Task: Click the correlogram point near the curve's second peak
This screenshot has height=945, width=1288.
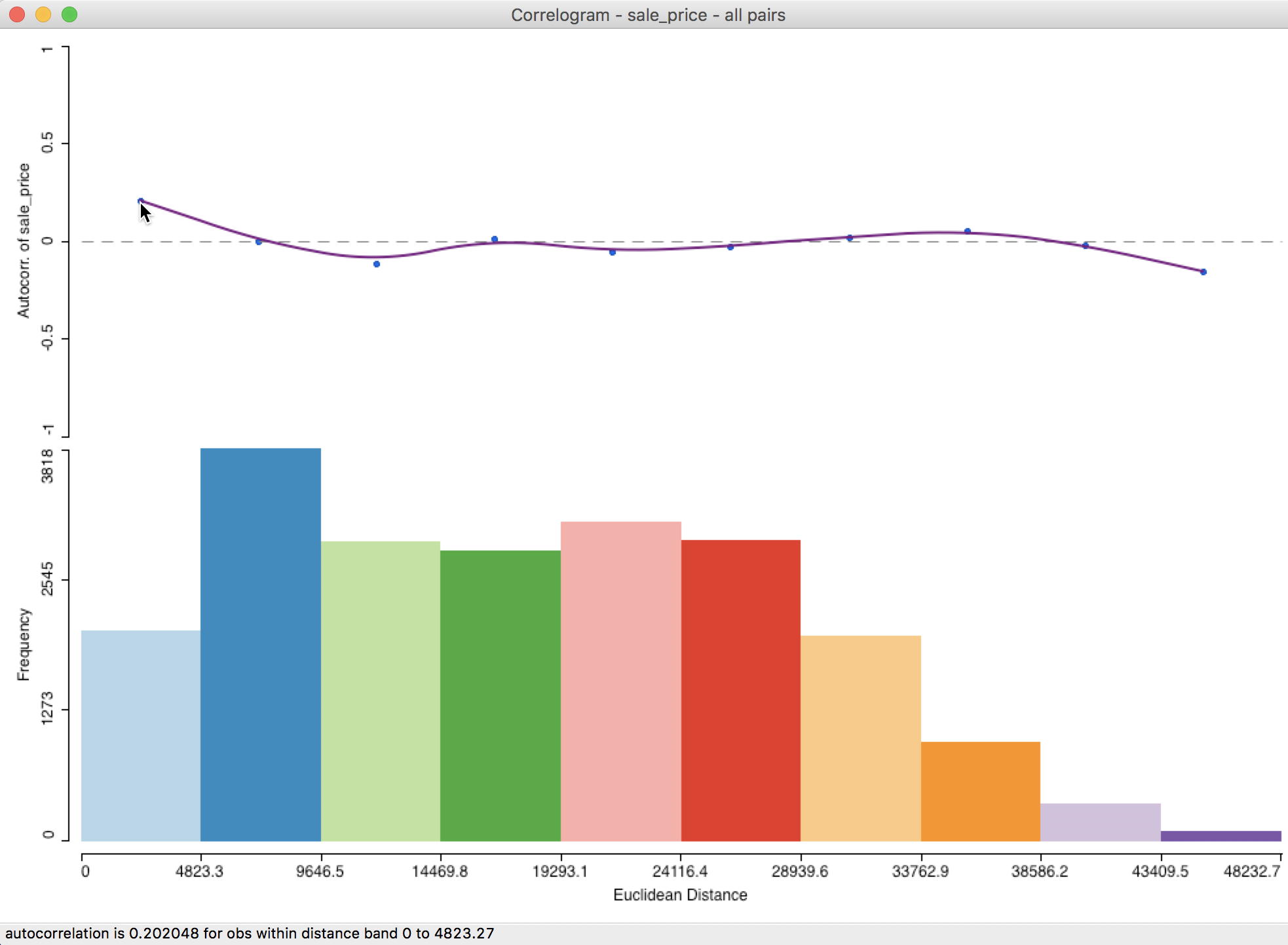Action: pos(967,231)
